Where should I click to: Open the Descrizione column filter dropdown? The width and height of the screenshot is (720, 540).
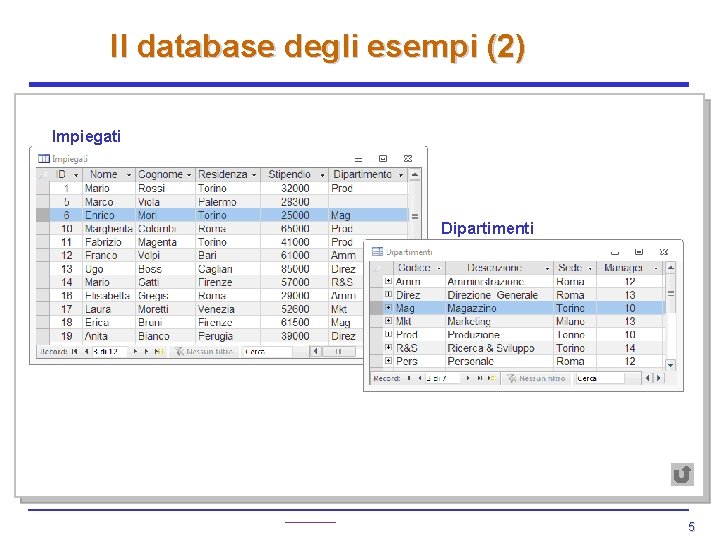[547, 268]
